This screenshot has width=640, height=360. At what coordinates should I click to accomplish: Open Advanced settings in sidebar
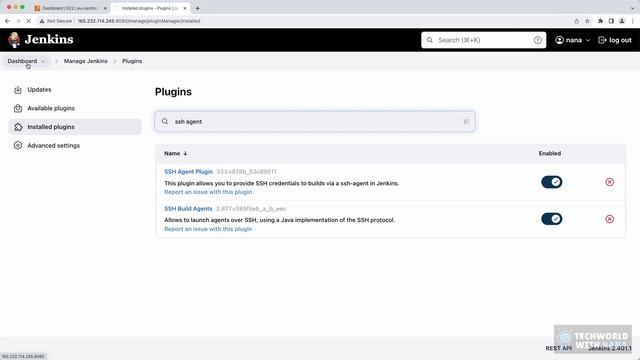[x=75, y=145]
